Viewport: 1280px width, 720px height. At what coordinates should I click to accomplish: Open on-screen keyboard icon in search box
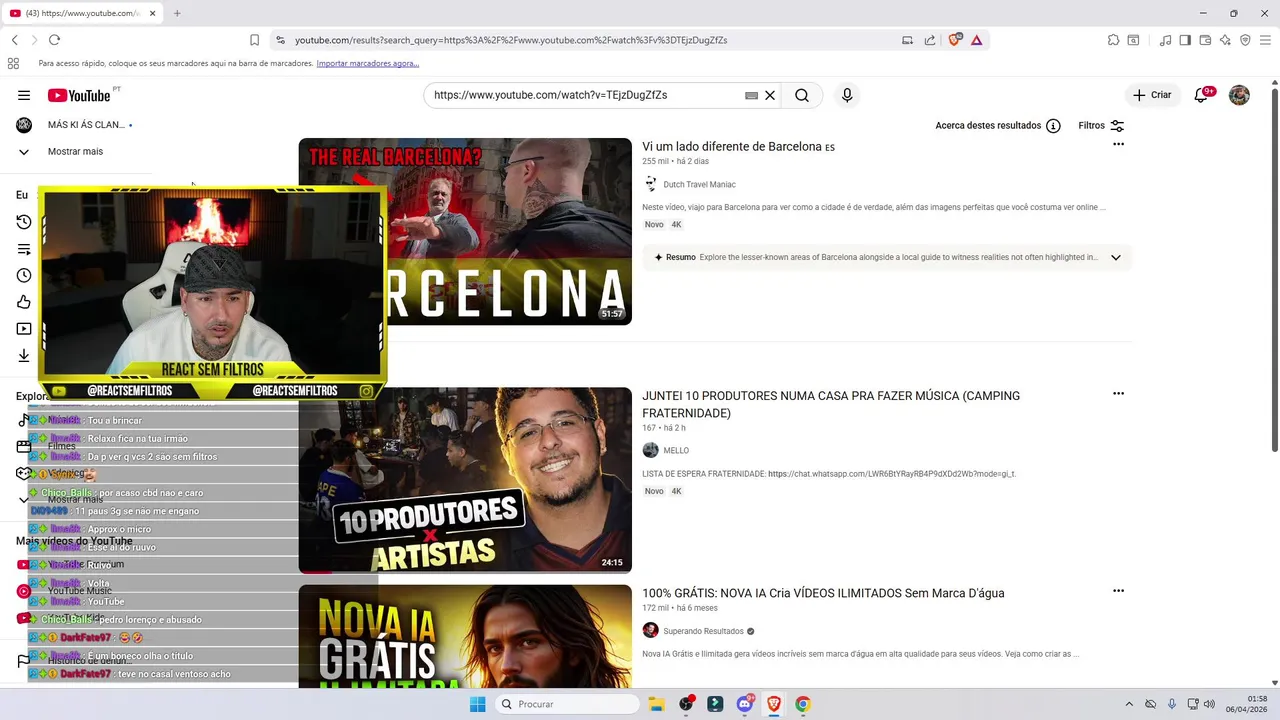751,95
